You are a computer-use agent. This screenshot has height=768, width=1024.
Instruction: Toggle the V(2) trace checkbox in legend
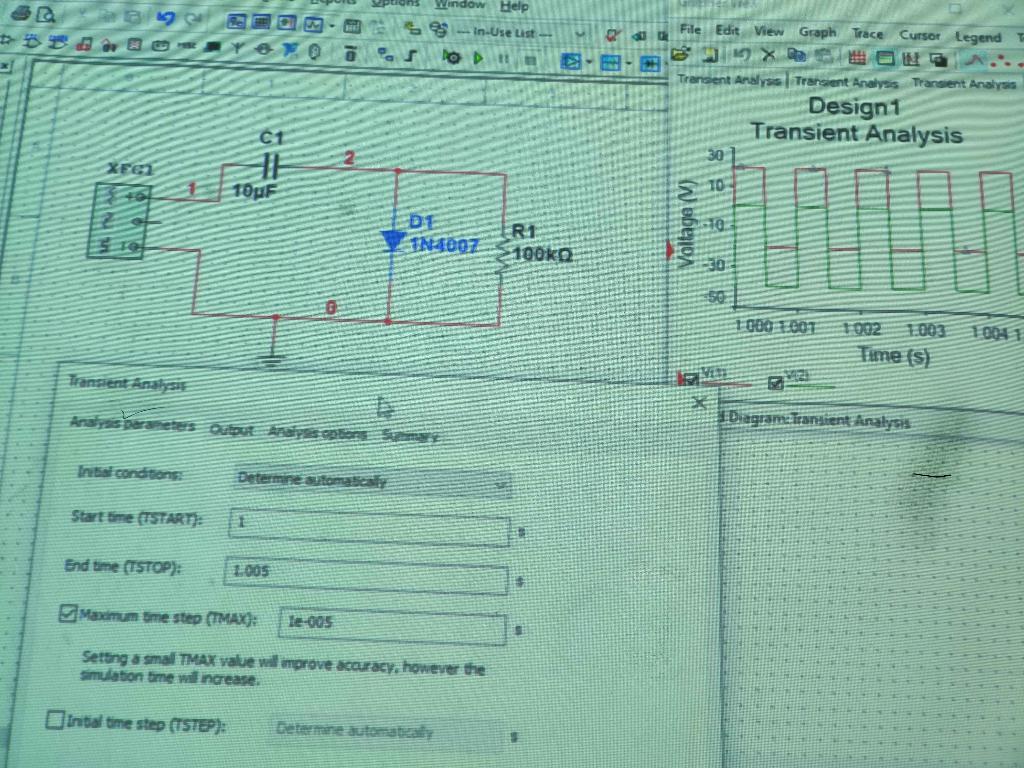pyautogui.click(x=775, y=383)
